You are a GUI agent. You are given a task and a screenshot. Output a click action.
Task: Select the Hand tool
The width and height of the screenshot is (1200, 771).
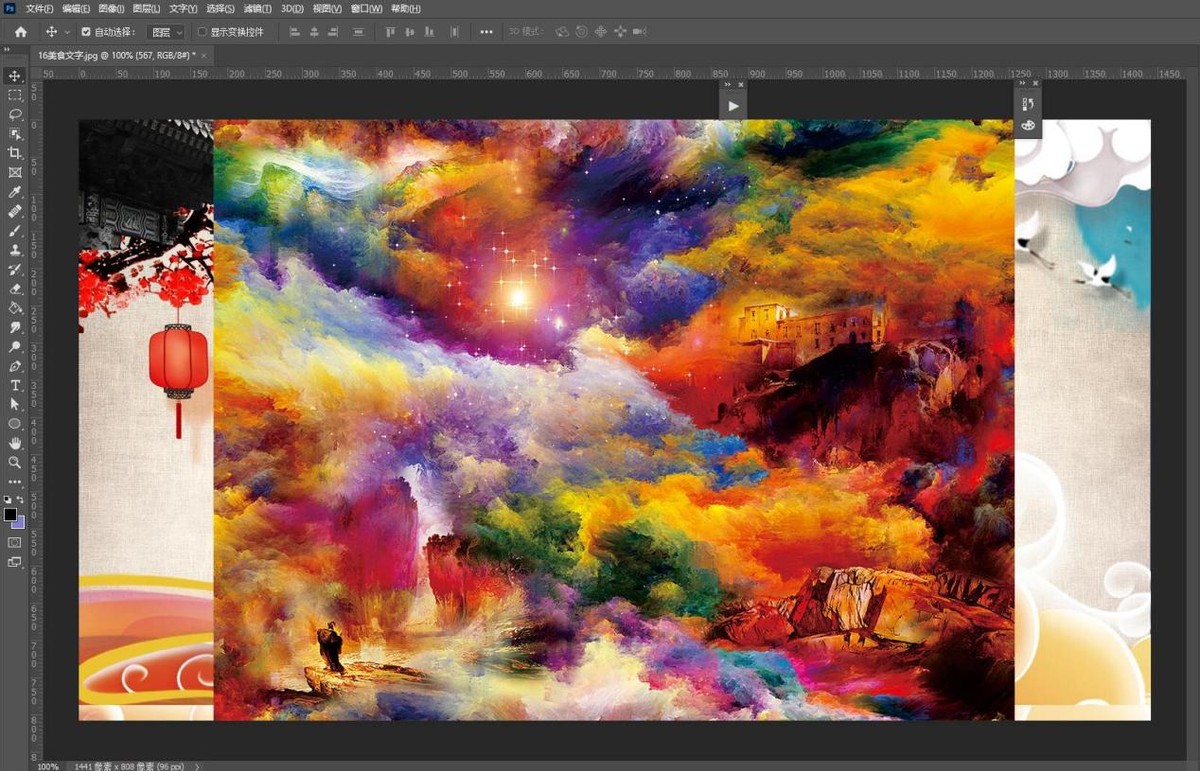tap(15, 443)
